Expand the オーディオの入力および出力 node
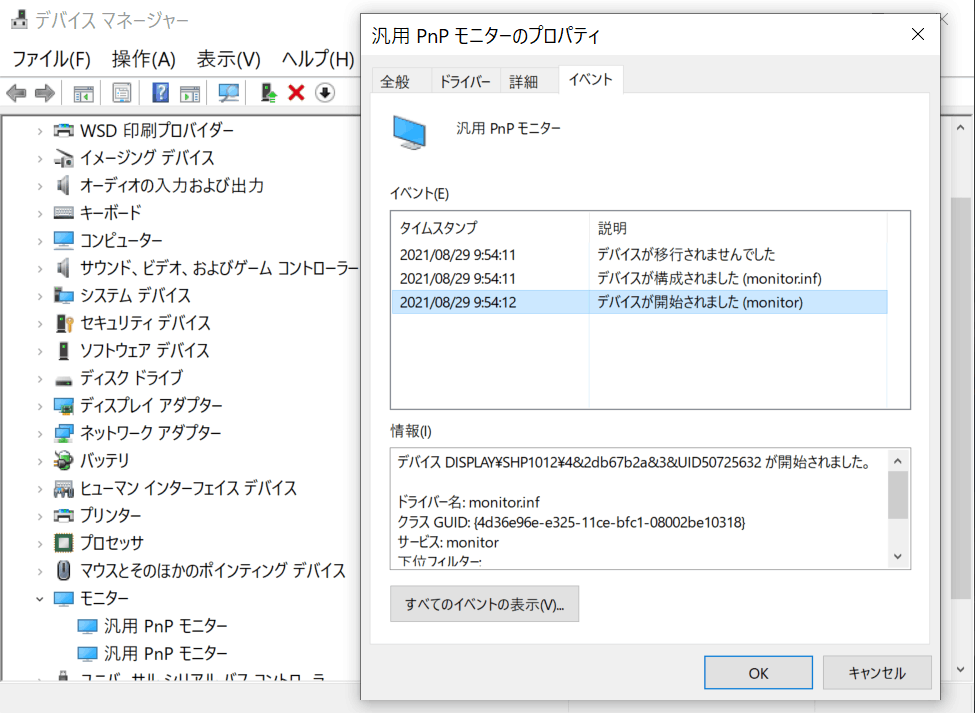Viewport: 975px width, 713px height. click(40, 186)
